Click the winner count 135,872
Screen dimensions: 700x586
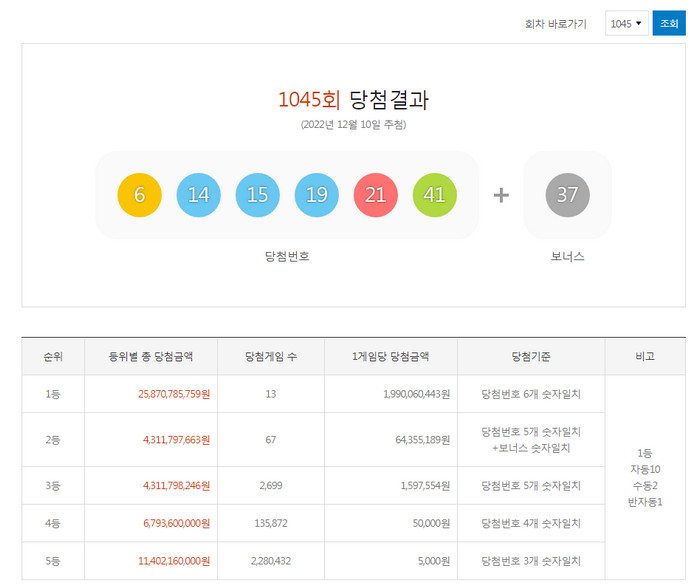pos(271,523)
